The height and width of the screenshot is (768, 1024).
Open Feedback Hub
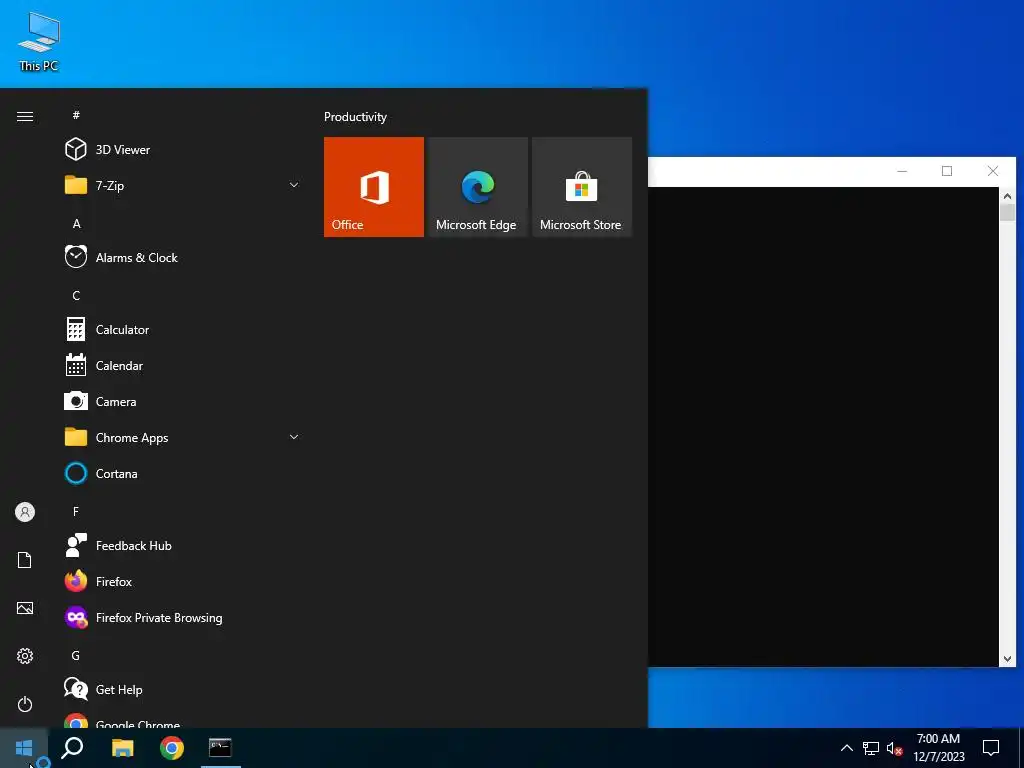click(x=182, y=545)
